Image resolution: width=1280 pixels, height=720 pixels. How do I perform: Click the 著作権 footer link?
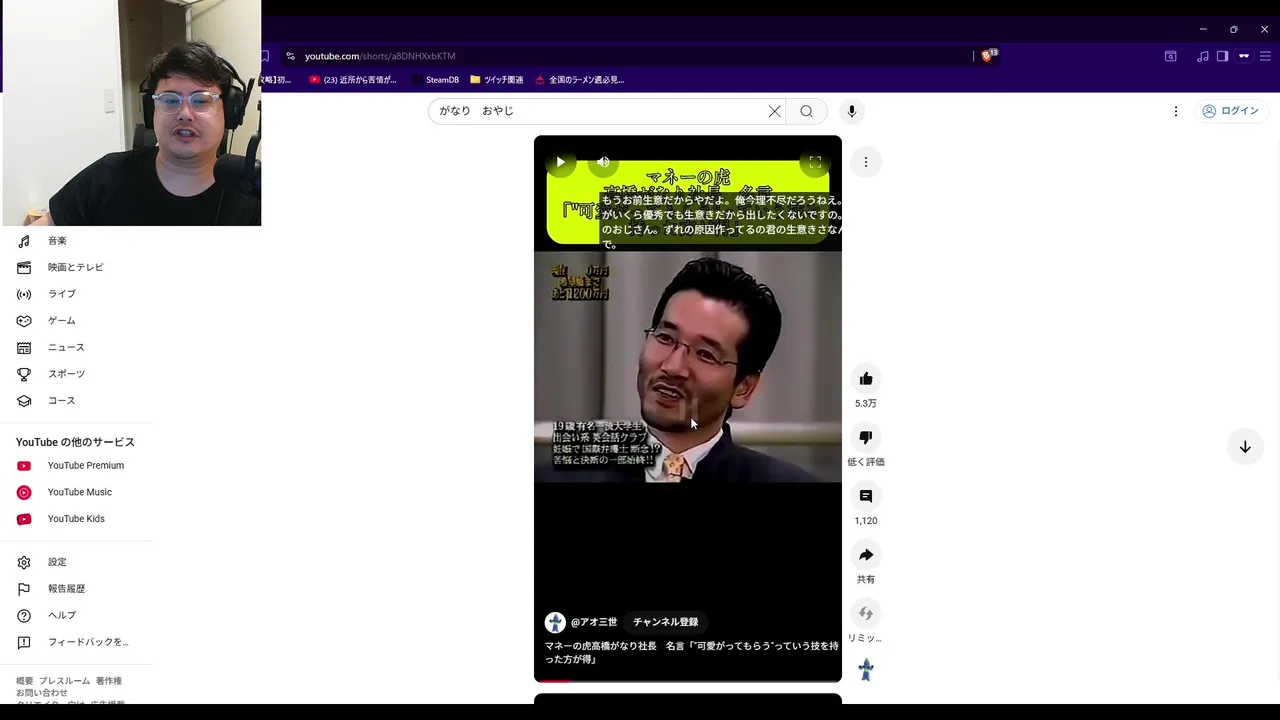pyautogui.click(x=109, y=681)
